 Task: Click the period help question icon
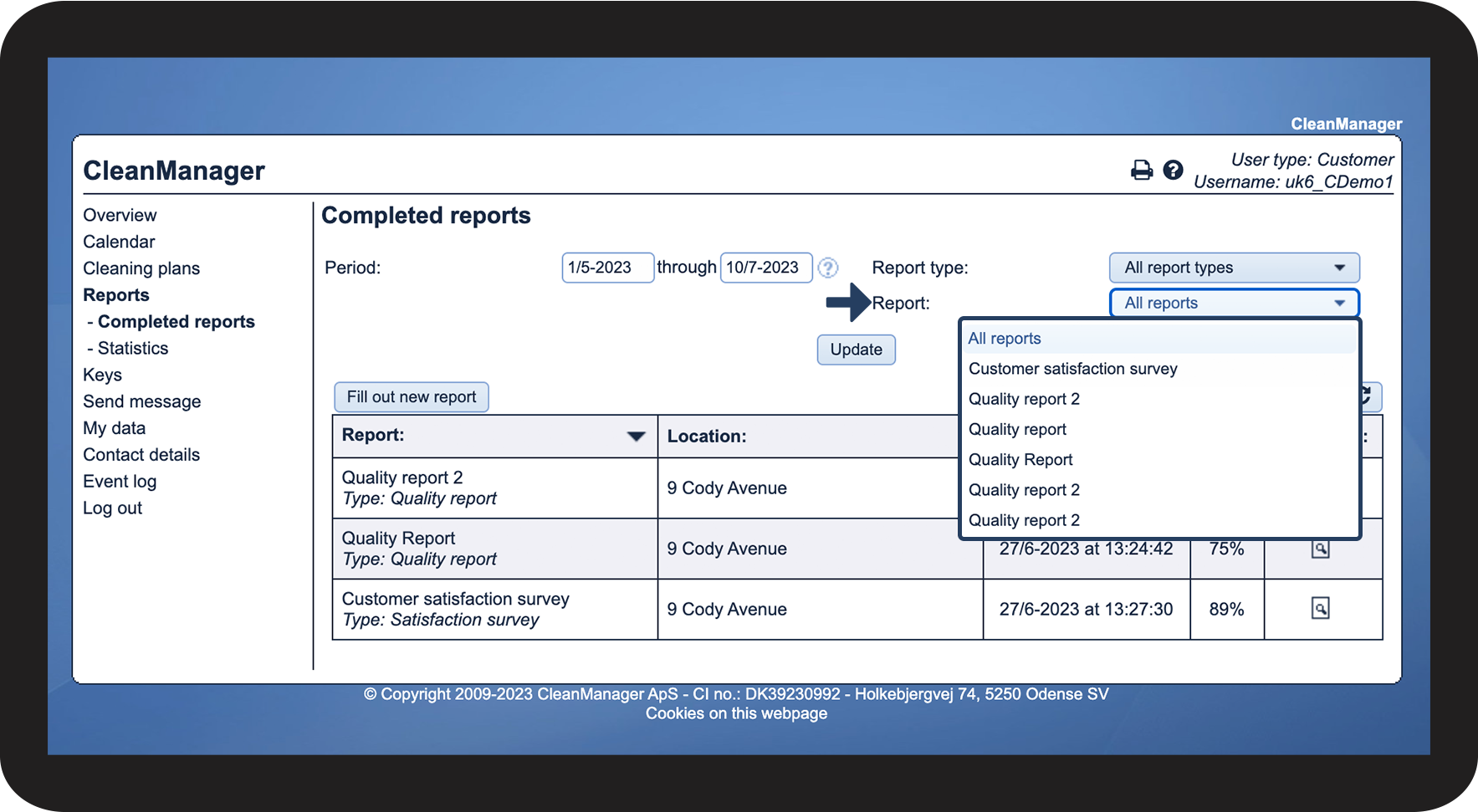coord(827,268)
